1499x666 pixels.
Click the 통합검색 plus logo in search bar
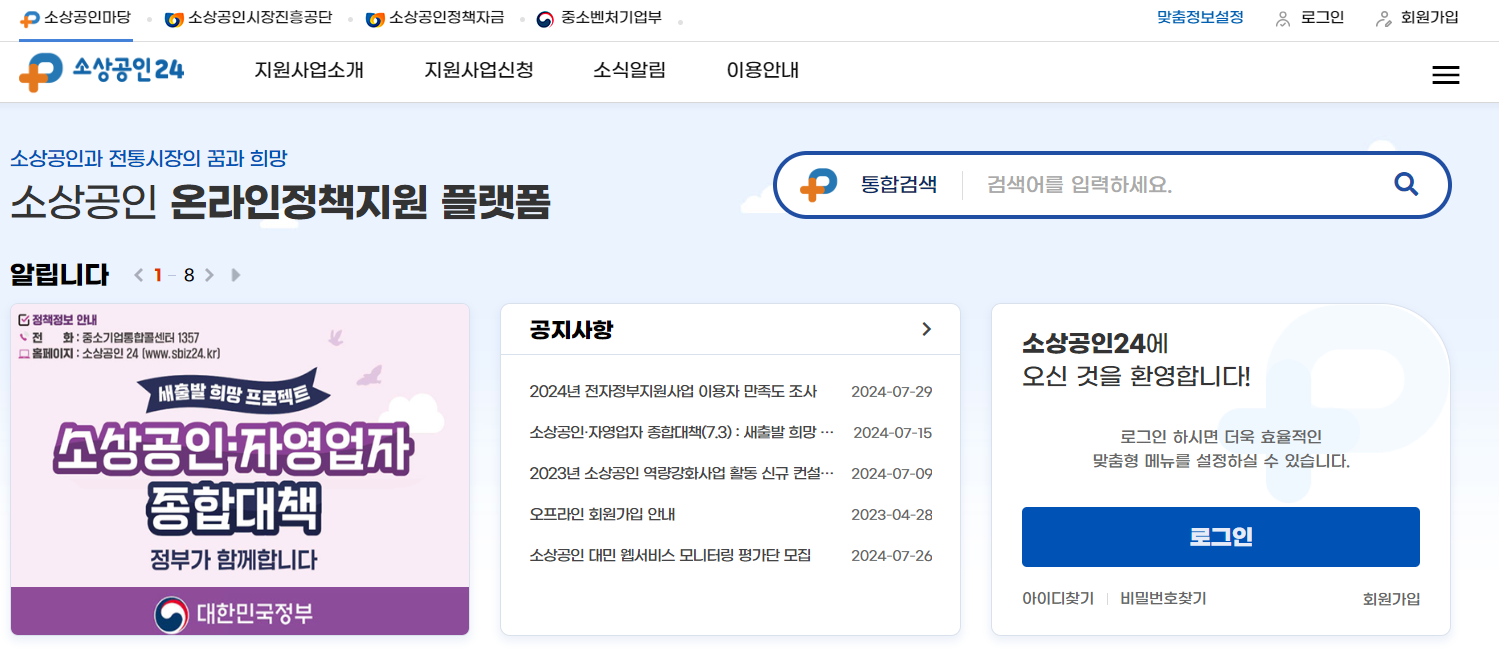(817, 184)
